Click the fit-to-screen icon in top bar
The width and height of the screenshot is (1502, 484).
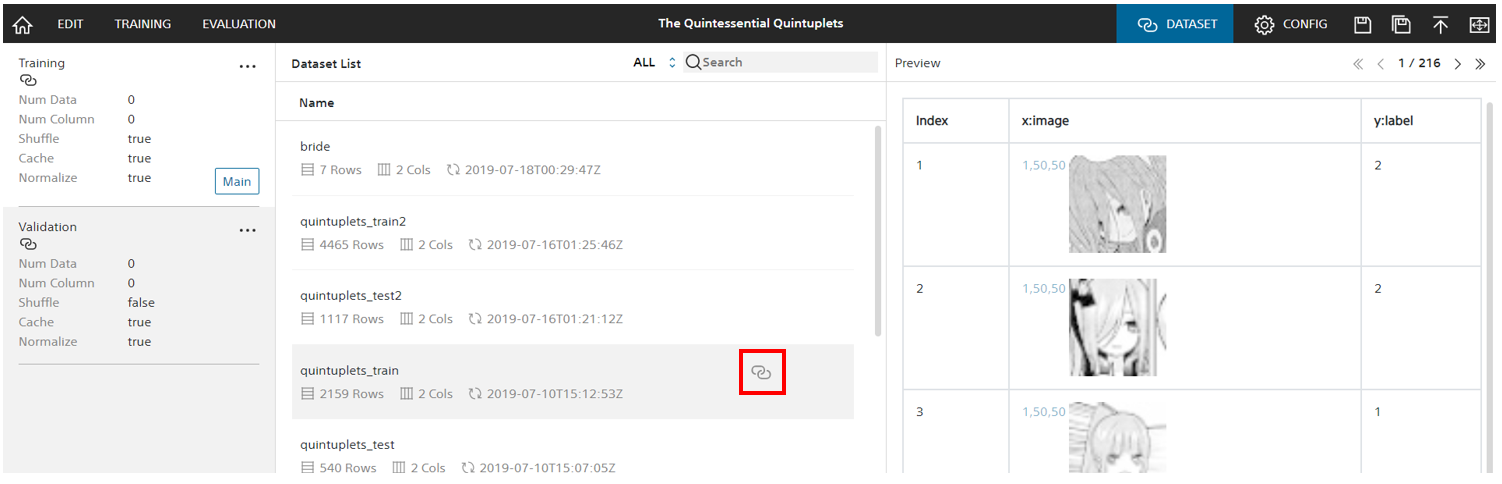pyautogui.click(x=1479, y=24)
